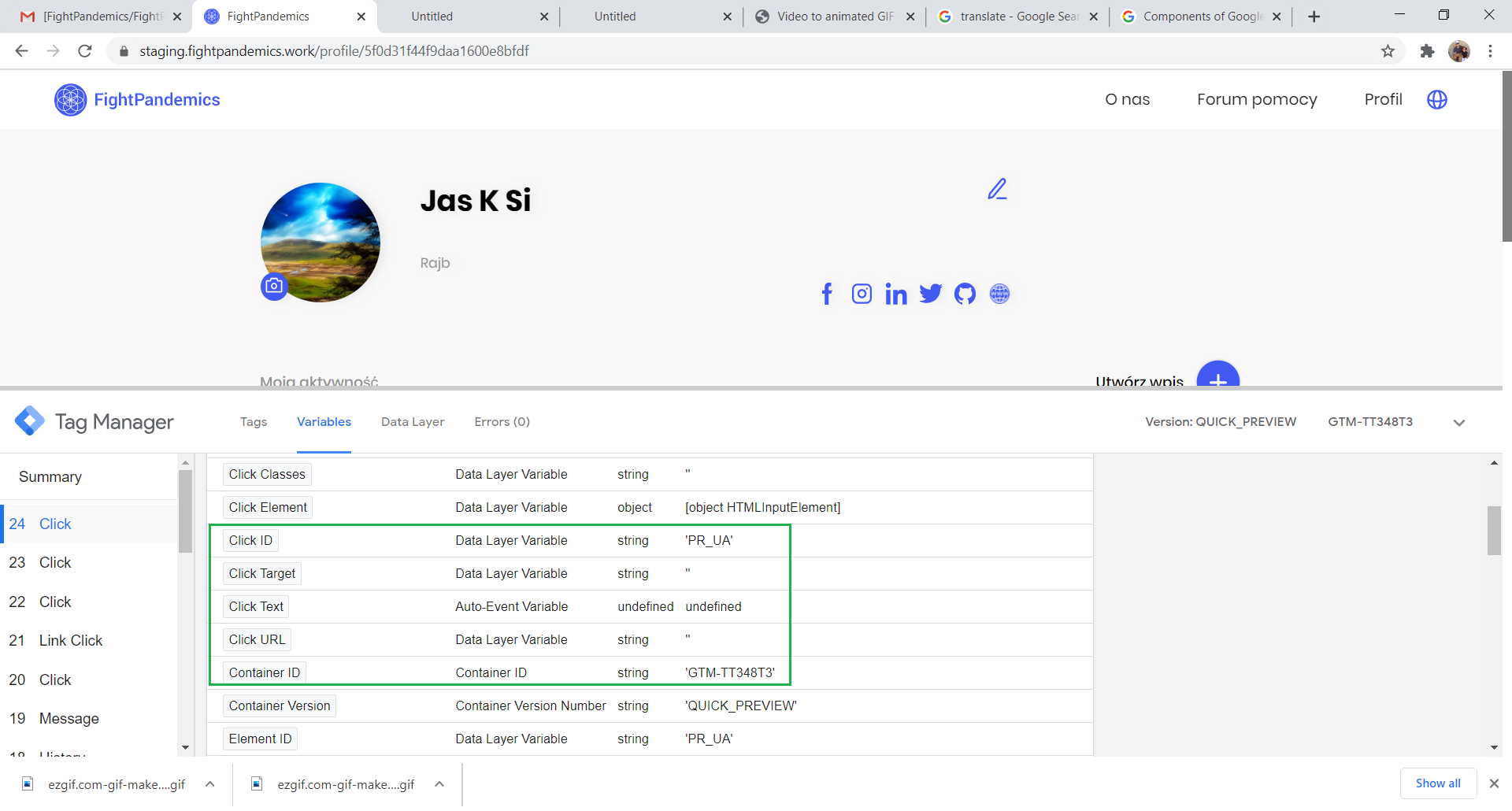Viewport: 1512px width, 811px height.
Task: Open options for first ezgif download
Action: point(210,784)
